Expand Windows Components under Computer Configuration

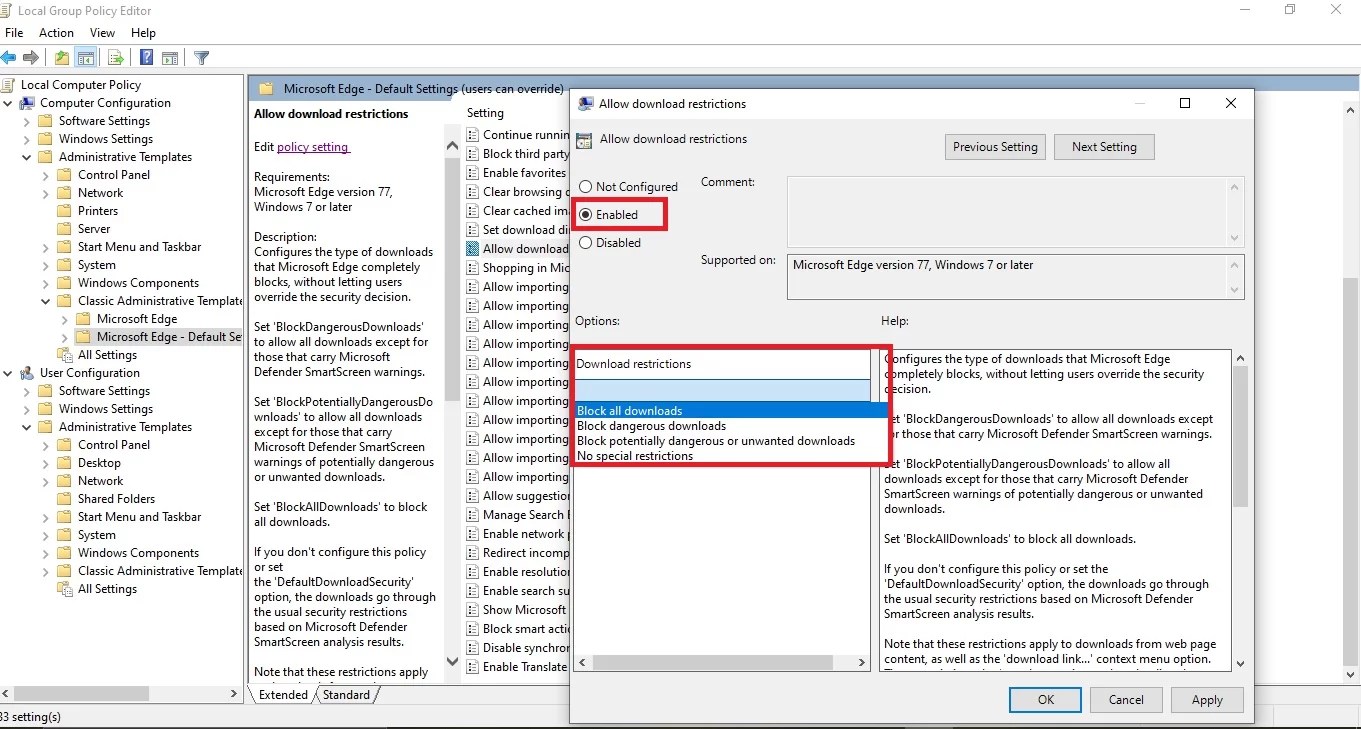[46, 283]
